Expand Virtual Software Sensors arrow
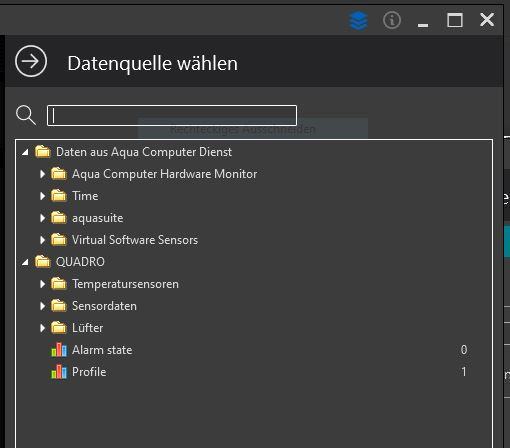 click(x=42, y=240)
